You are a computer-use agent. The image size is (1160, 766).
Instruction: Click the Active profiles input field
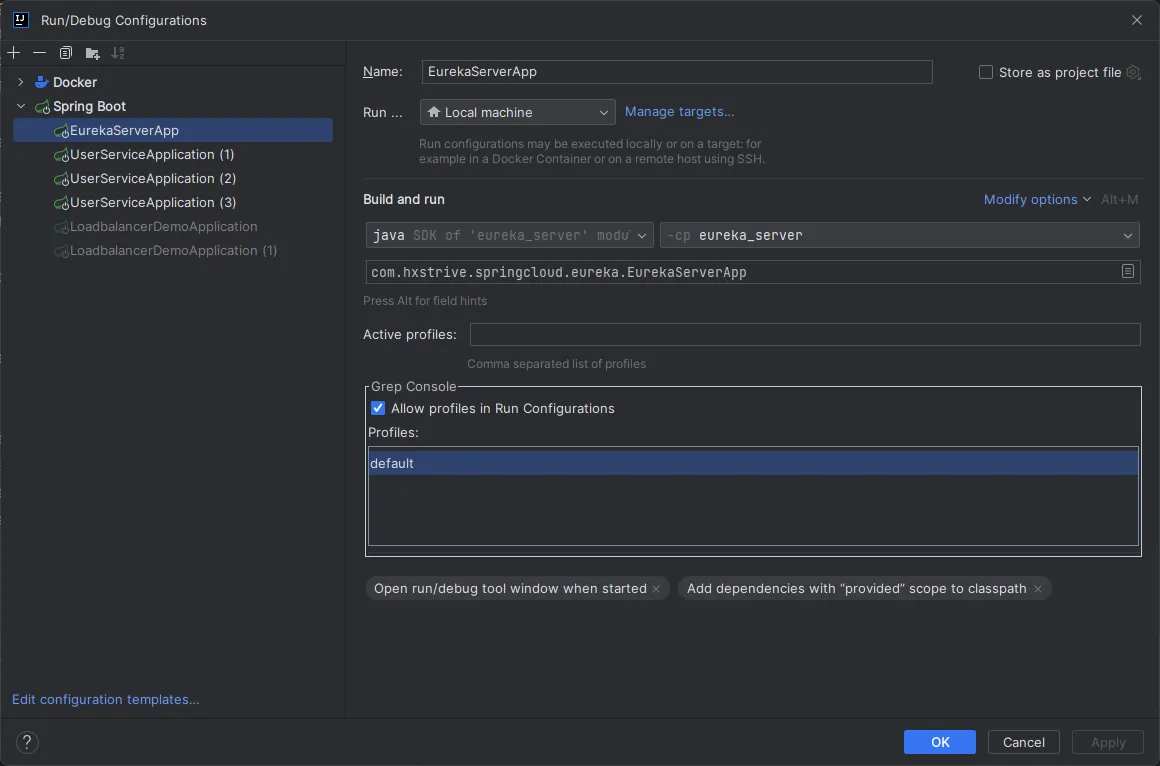[x=804, y=334]
